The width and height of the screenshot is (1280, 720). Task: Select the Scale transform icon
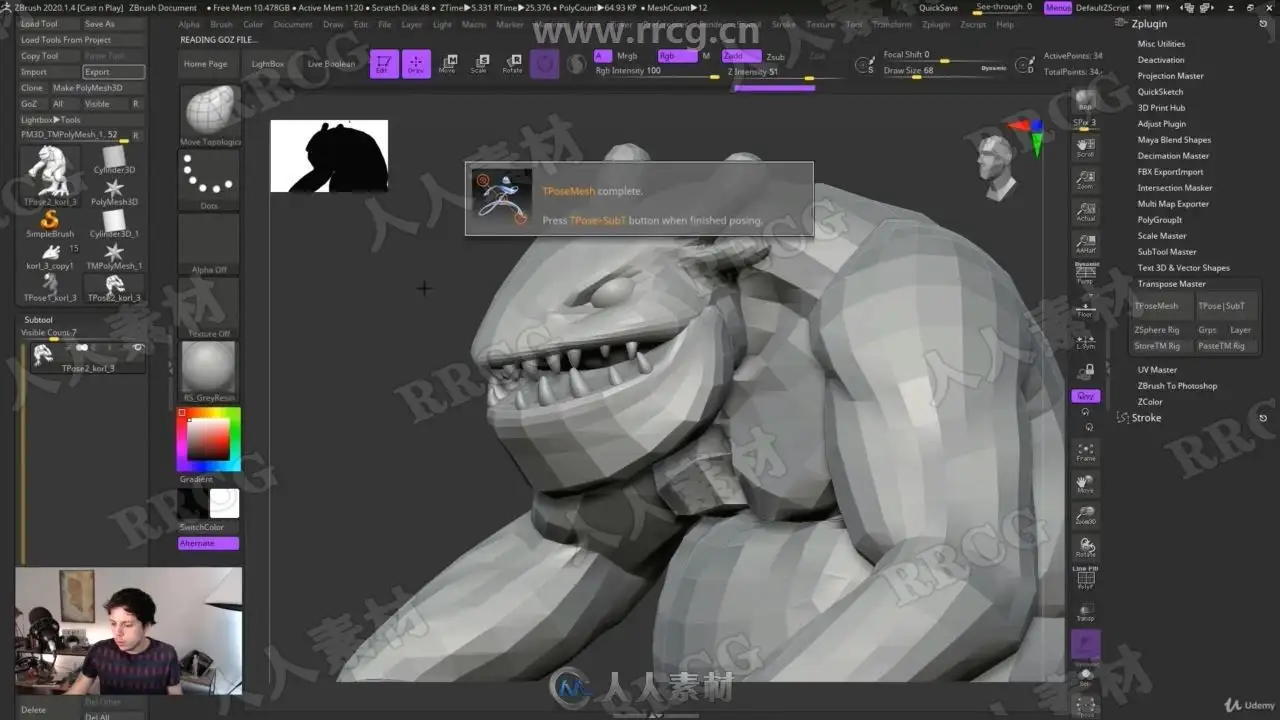480,64
